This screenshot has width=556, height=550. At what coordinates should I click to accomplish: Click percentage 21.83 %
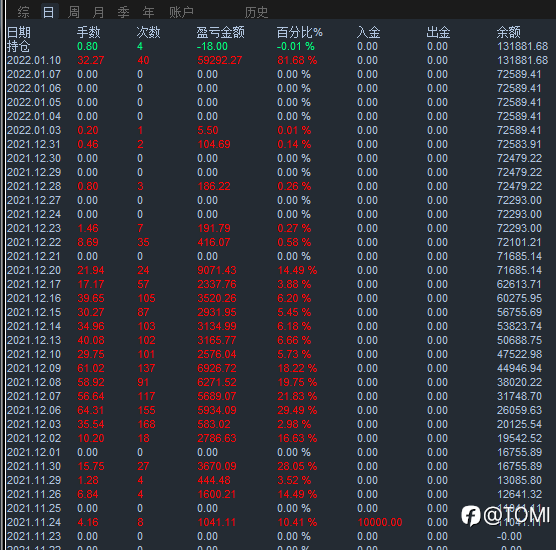click(x=297, y=396)
